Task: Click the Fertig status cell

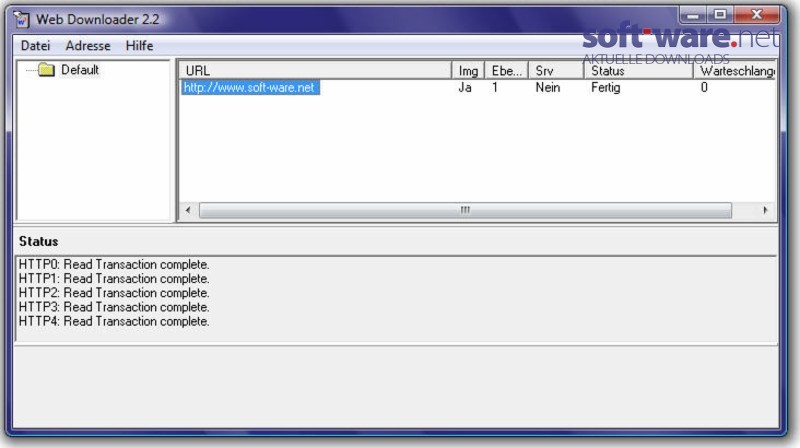Action: click(606, 88)
